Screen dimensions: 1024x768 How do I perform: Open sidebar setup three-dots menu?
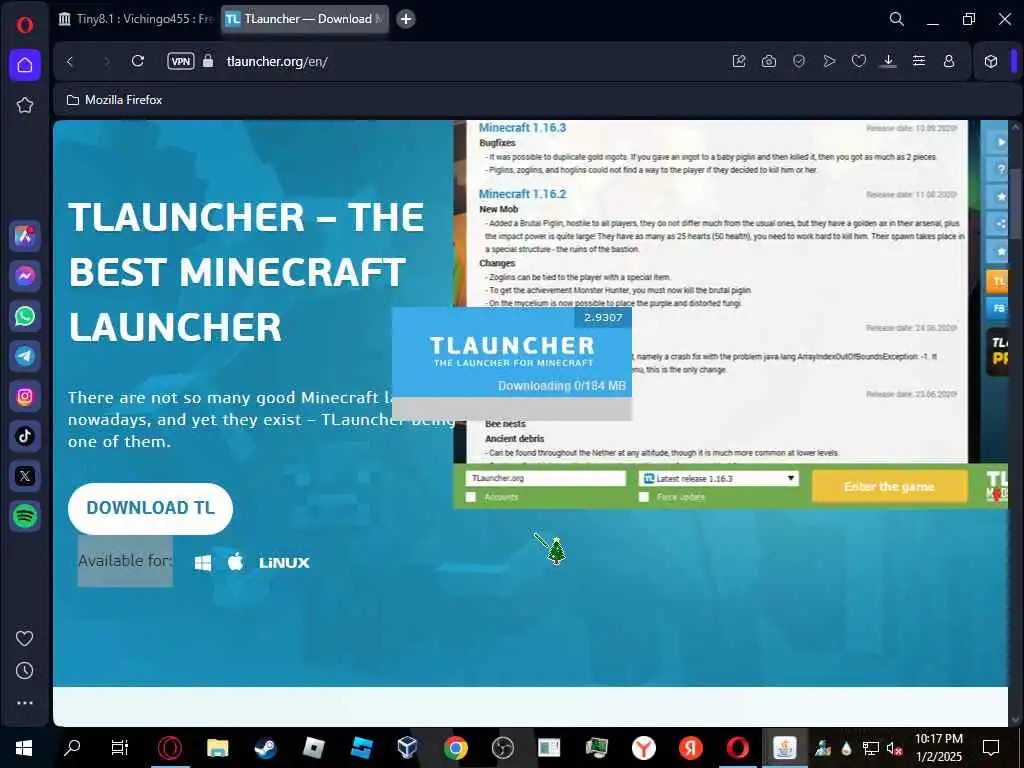point(25,703)
